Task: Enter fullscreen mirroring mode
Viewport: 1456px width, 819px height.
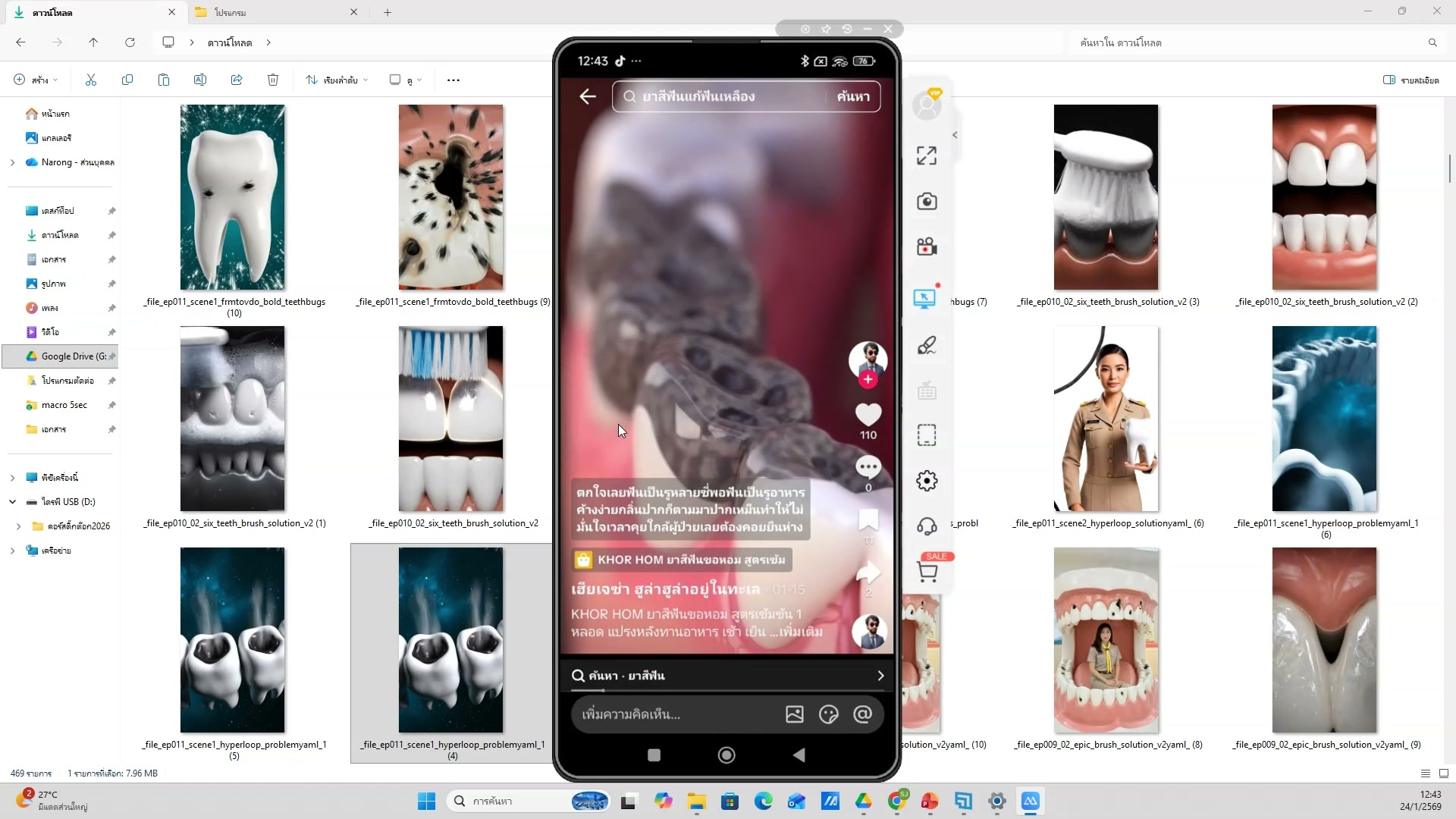Action: [x=927, y=155]
